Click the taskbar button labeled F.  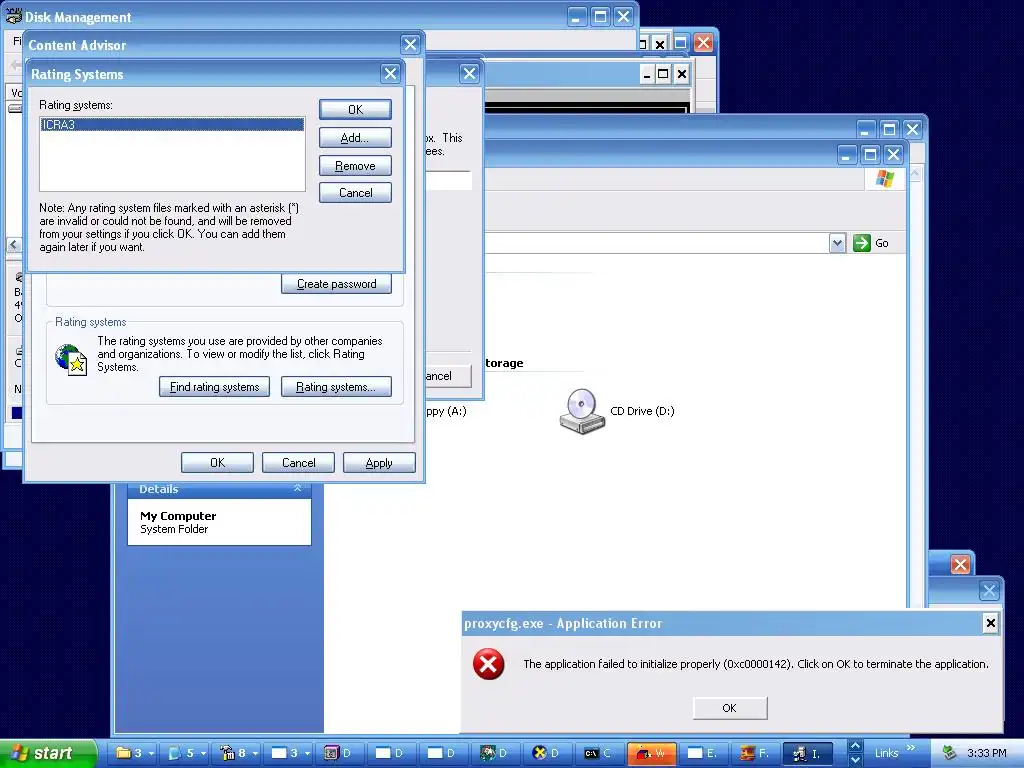[x=755, y=753]
